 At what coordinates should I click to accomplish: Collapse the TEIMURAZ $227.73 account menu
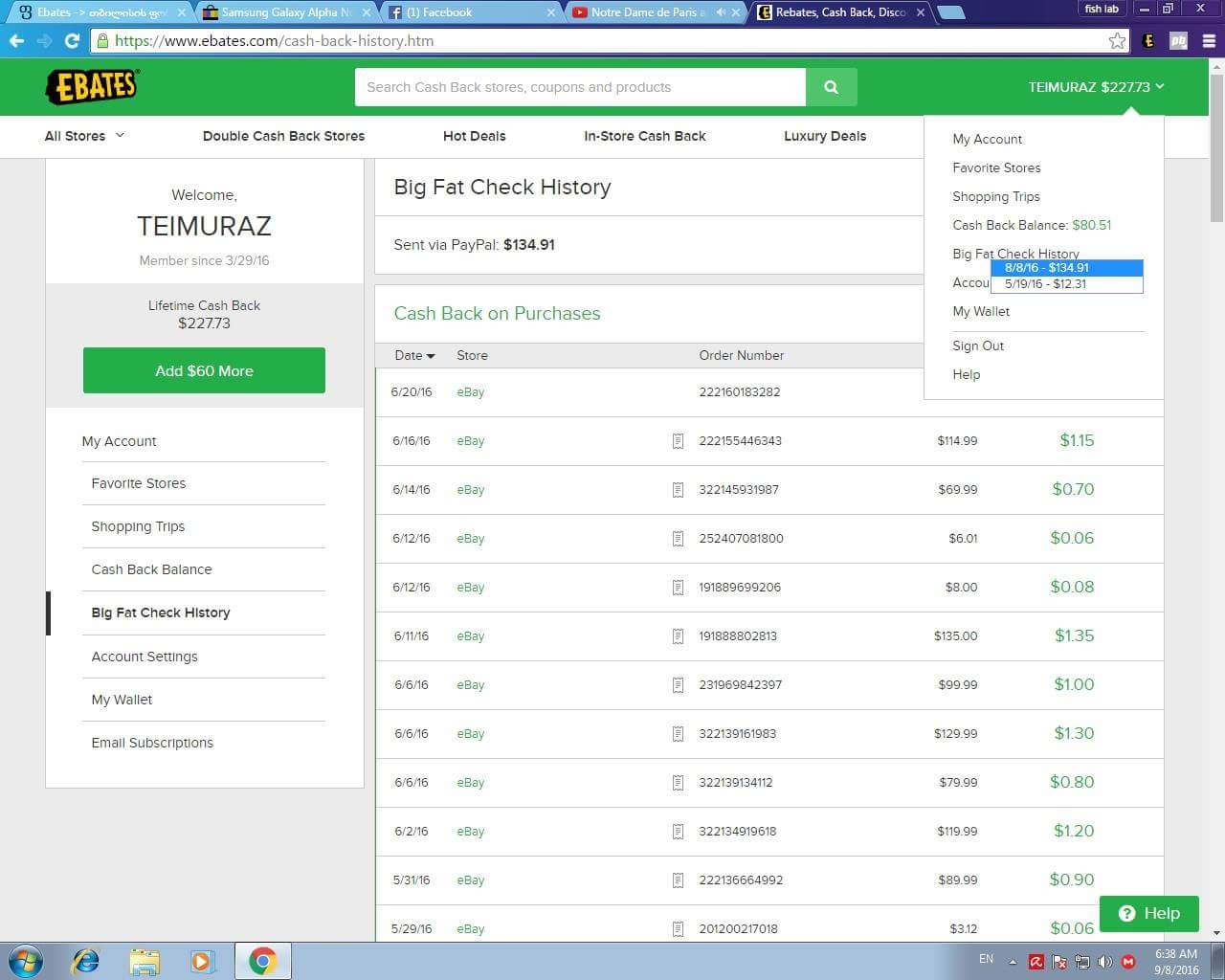click(1096, 87)
